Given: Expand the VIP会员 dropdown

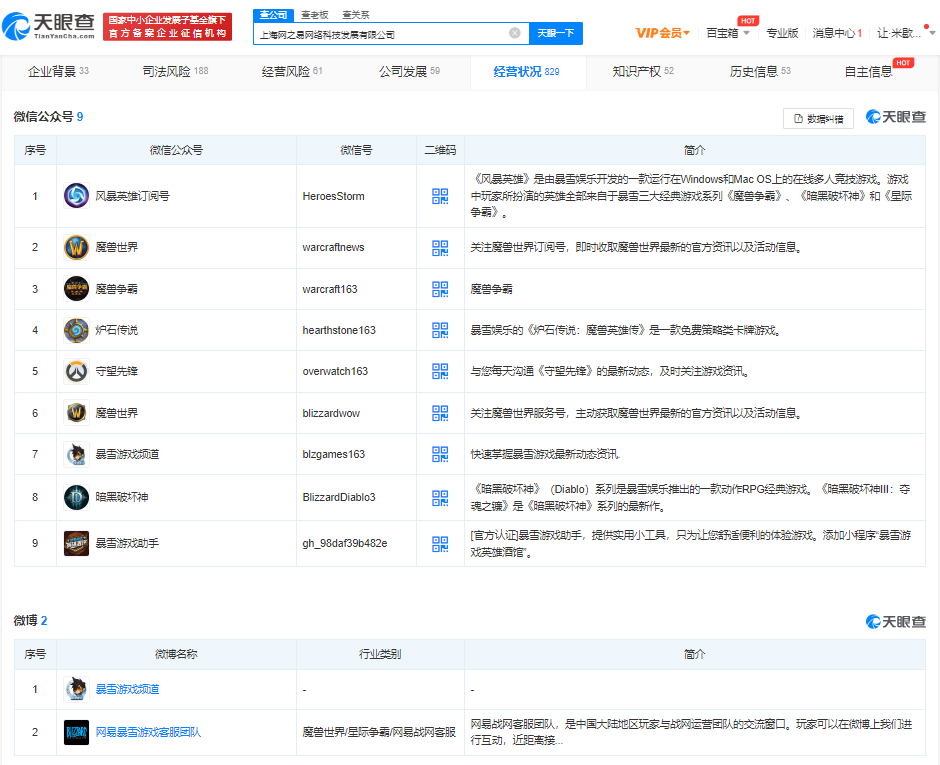Looking at the screenshot, I should [x=663, y=33].
